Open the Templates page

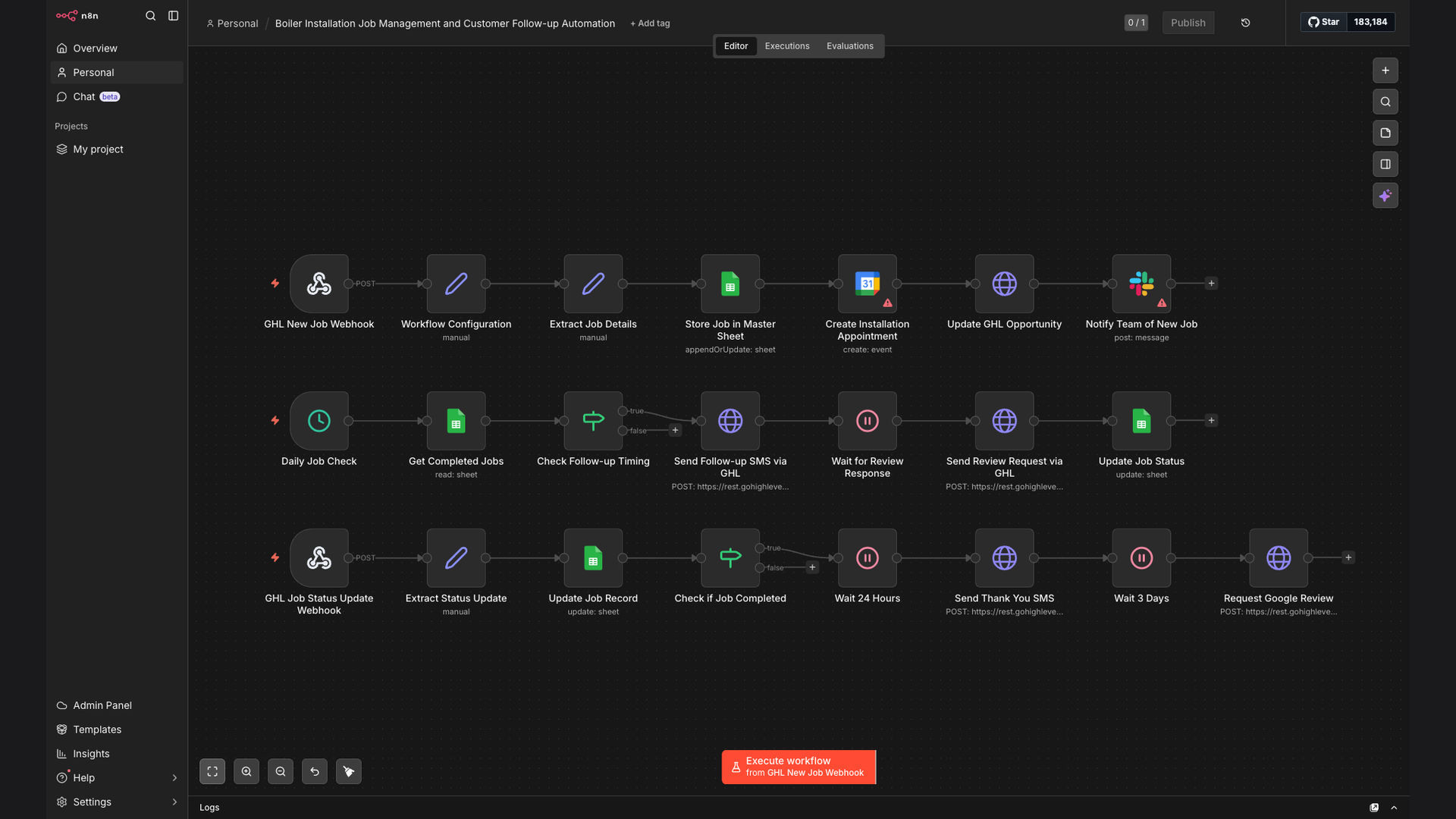point(117,730)
